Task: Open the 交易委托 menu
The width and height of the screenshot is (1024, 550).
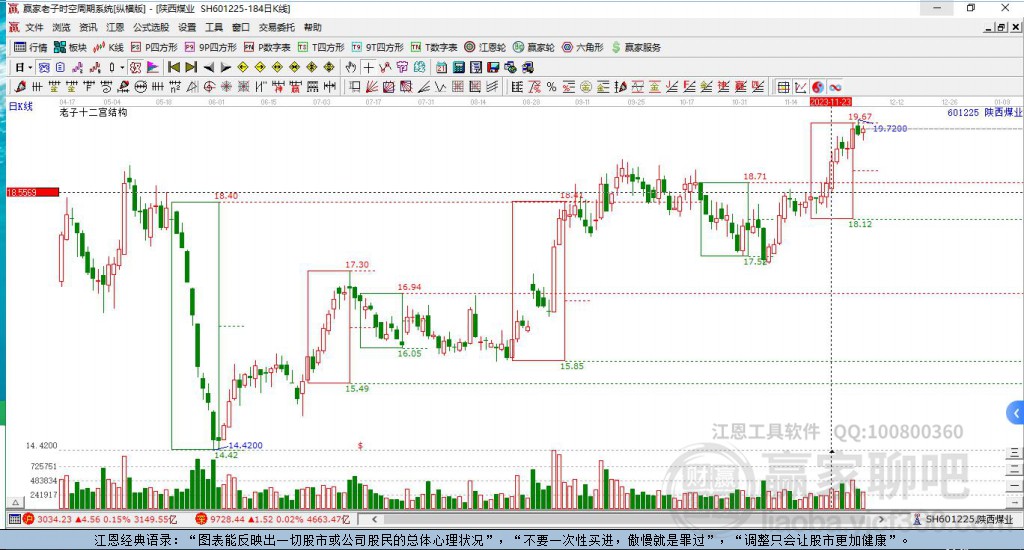Action: coord(276,27)
